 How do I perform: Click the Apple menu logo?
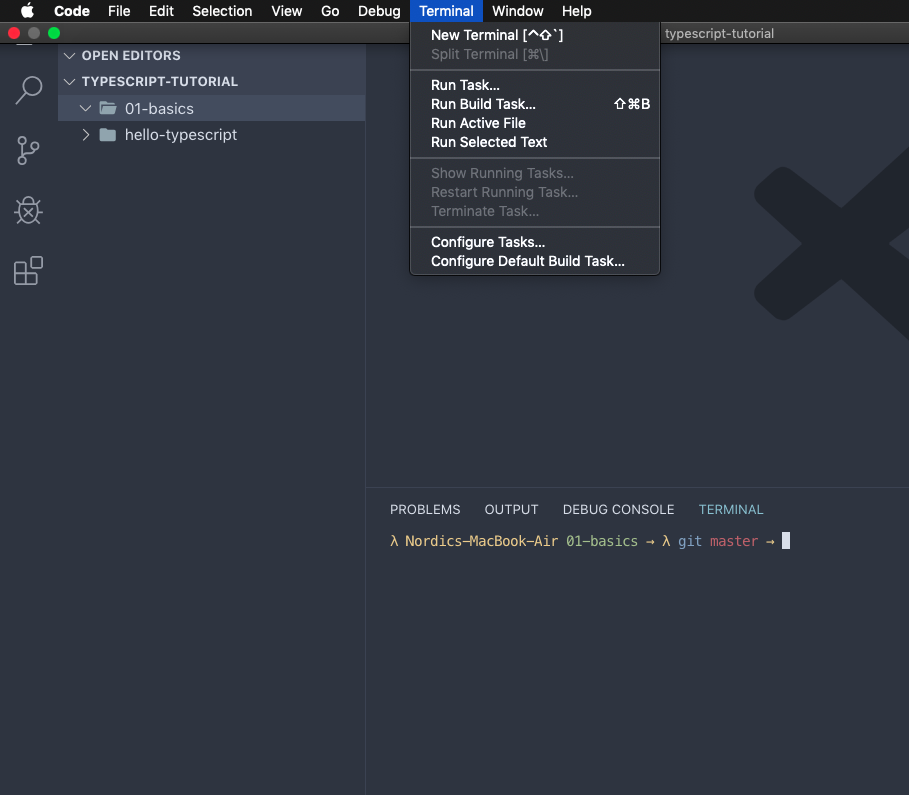pos(27,11)
